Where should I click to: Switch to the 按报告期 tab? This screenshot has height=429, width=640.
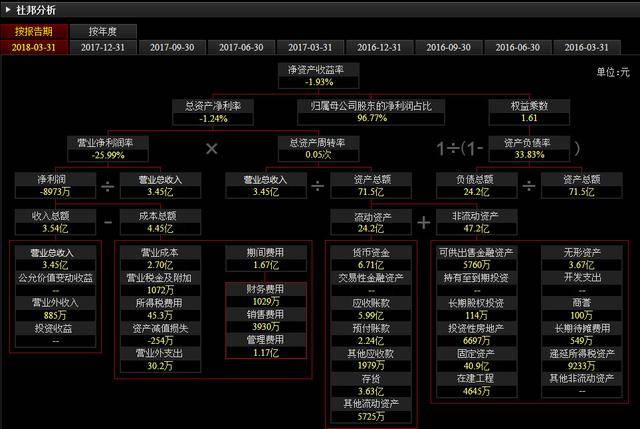point(36,31)
